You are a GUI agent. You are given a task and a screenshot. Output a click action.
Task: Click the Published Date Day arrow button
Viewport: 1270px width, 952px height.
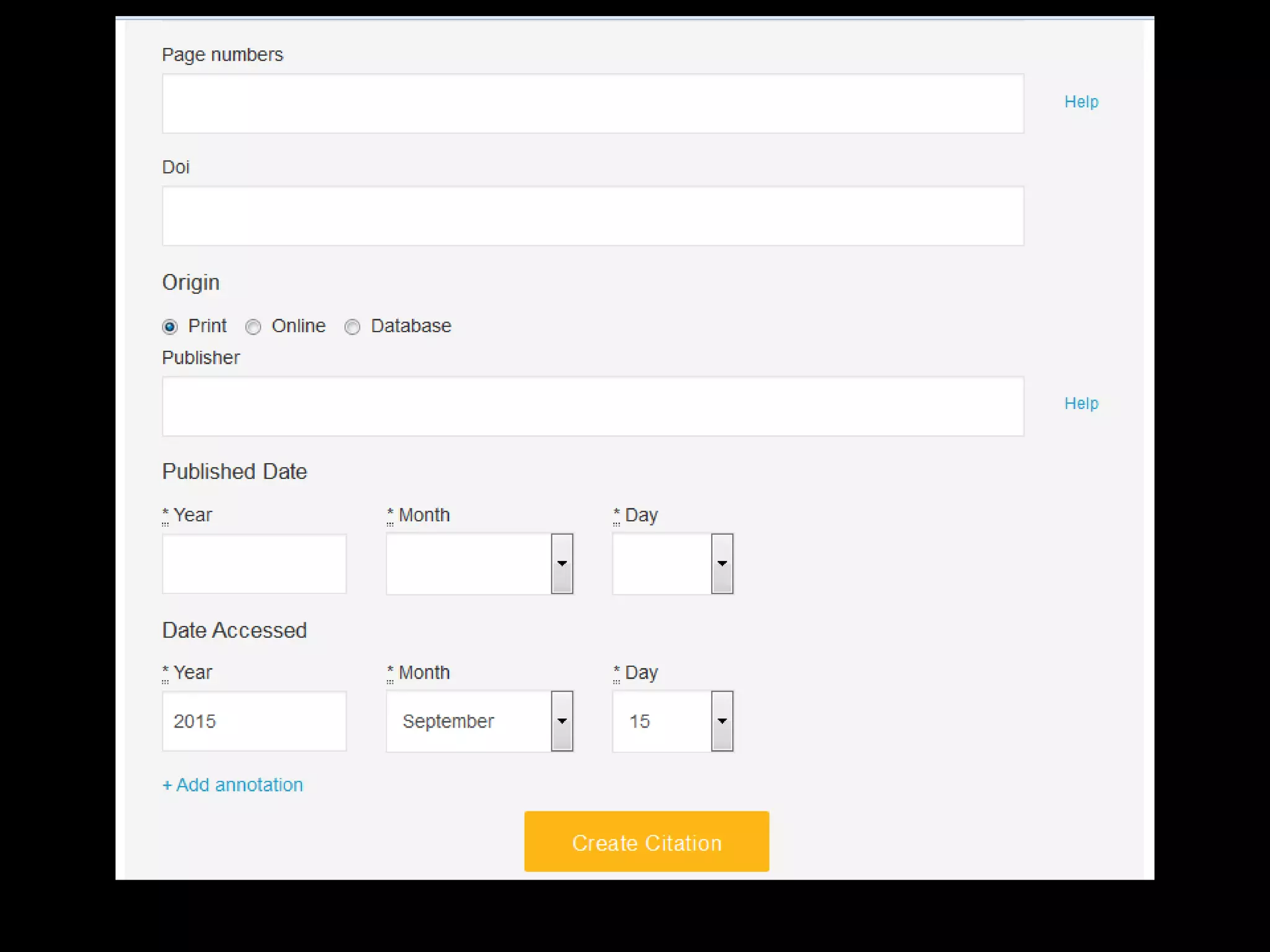point(722,564)
